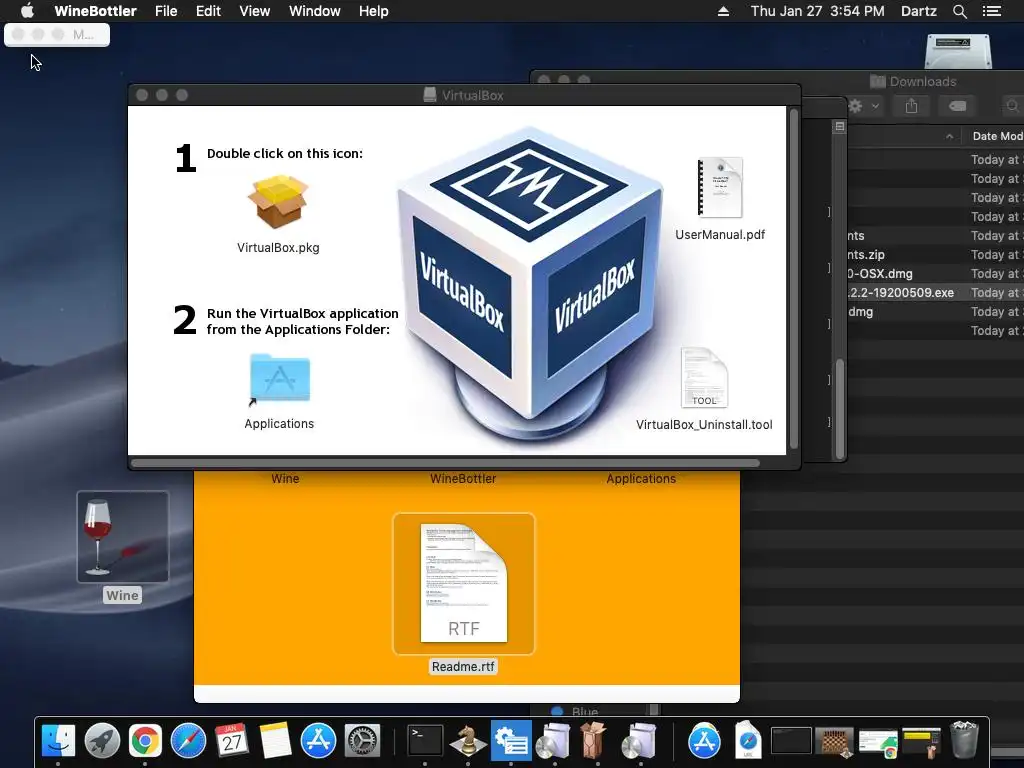Open the VirtualBox.pkg installer package icon
The image size is (1024, 768).
278,202
